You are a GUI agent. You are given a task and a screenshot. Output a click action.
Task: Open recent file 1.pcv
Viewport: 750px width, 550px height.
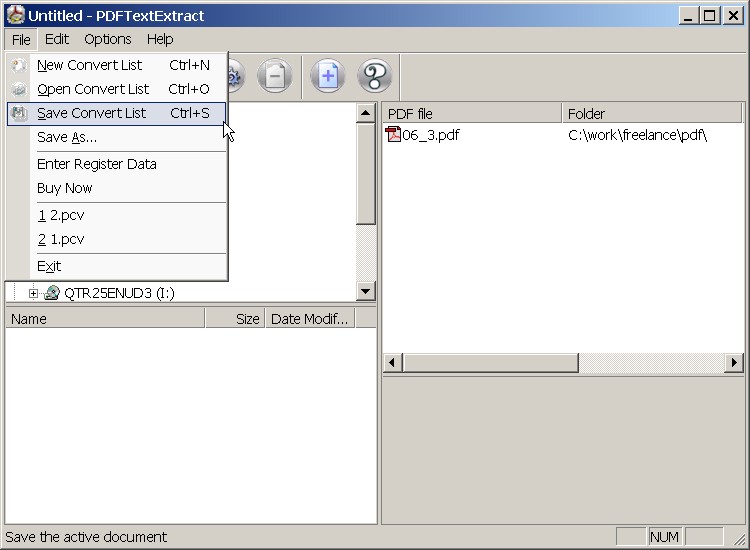116,239
